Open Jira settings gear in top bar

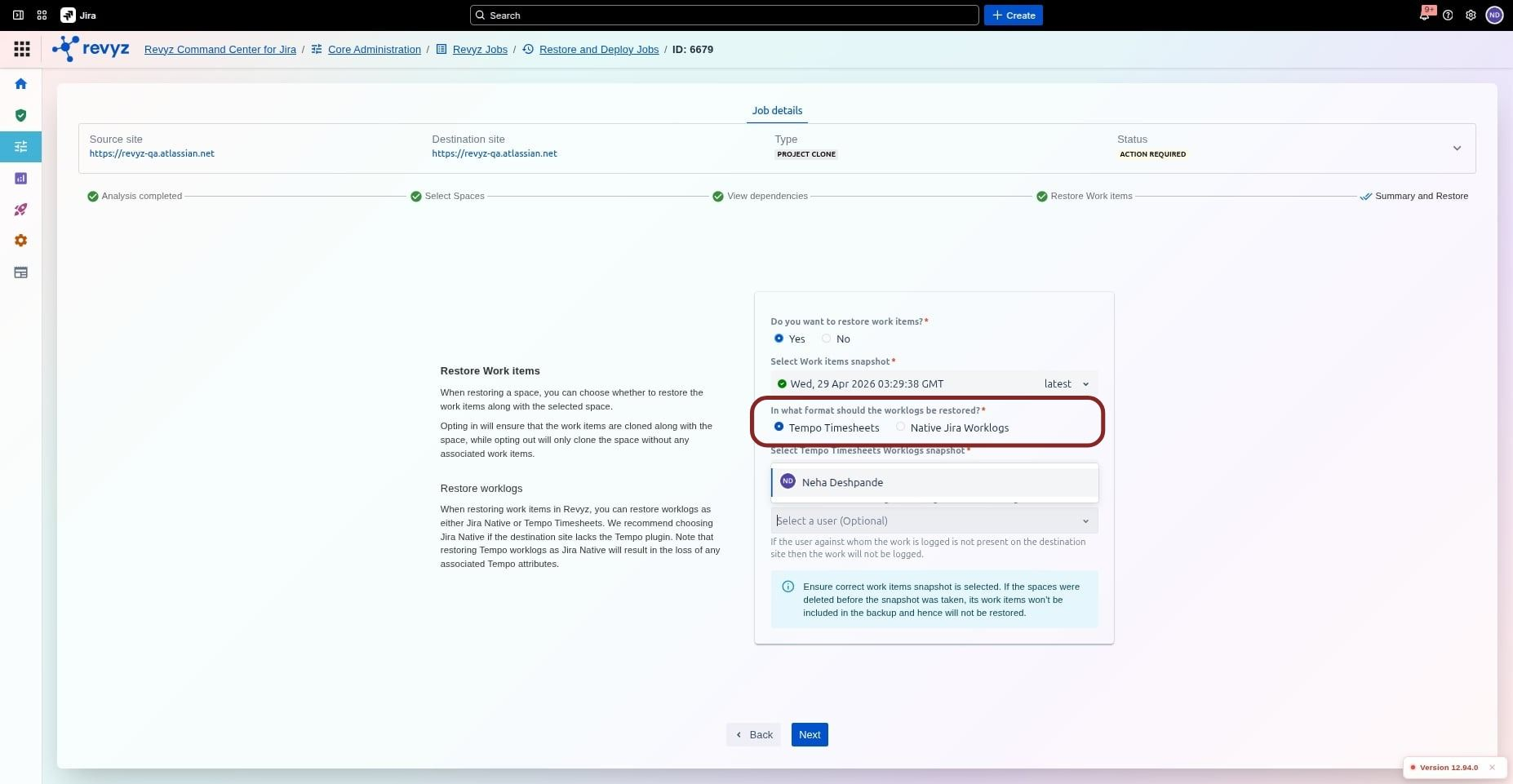coord(1471,15)
